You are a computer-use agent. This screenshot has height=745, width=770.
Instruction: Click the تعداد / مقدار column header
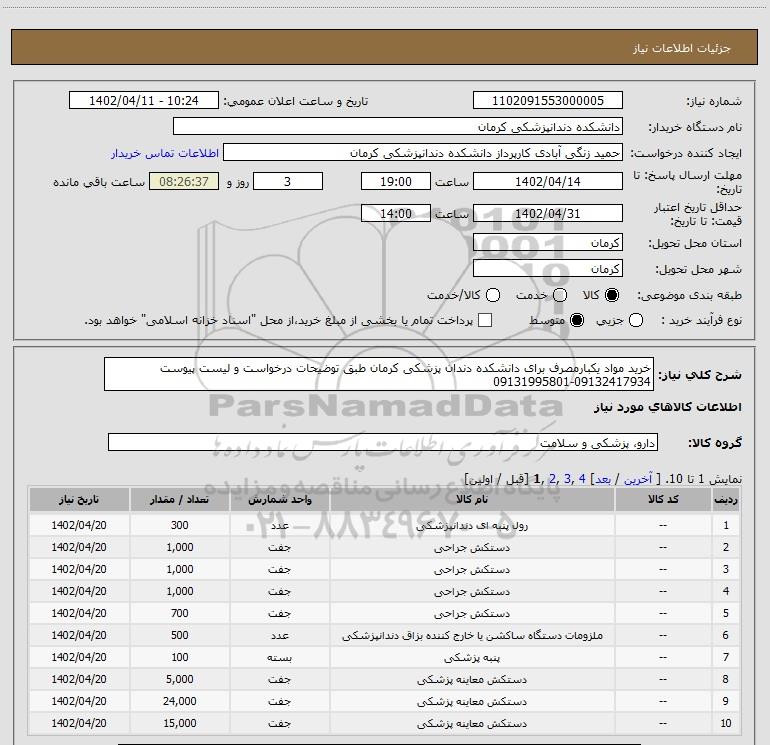click(179, 499)
